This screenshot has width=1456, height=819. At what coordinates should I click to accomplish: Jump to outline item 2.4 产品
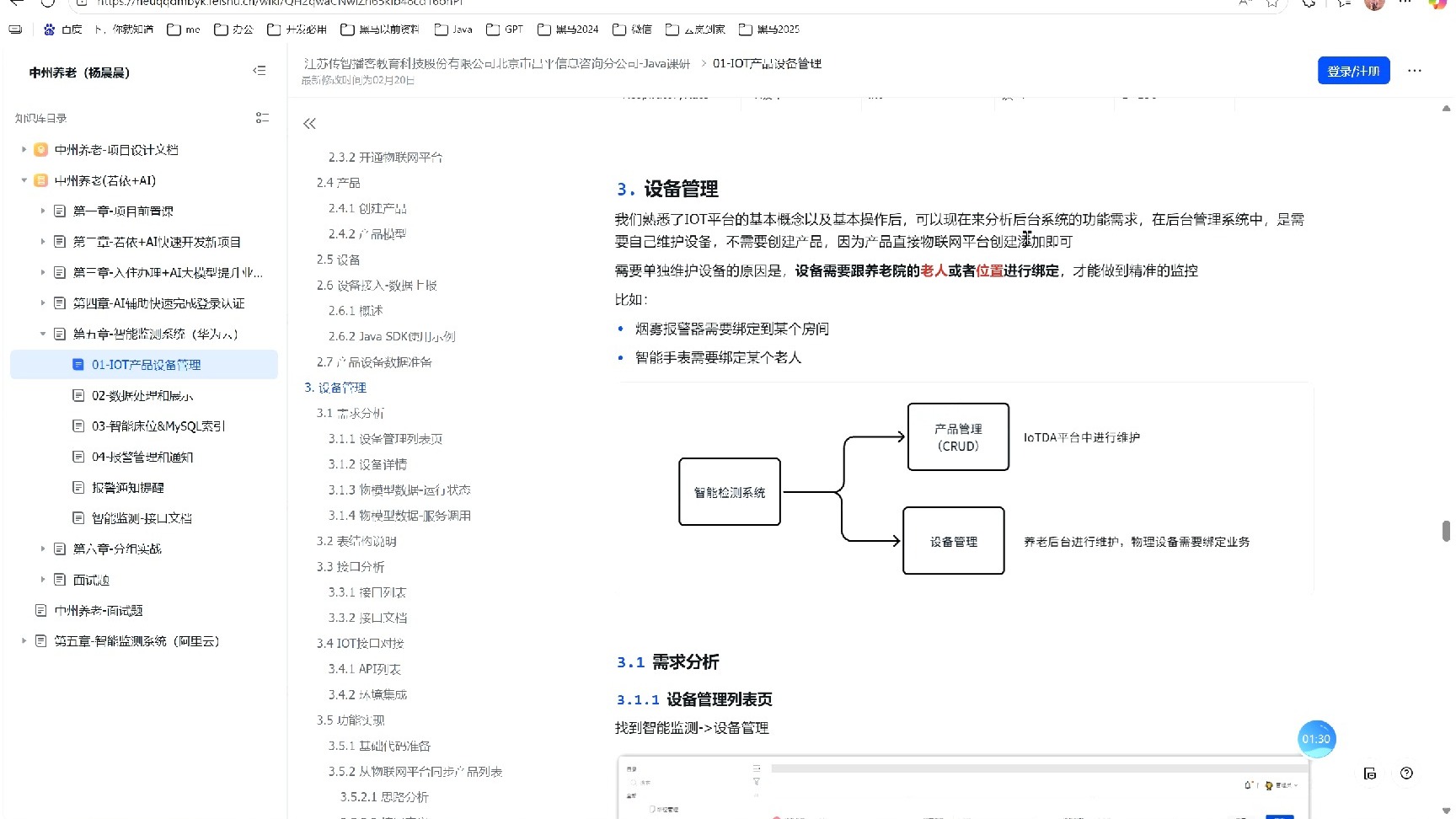coord(338,183)
